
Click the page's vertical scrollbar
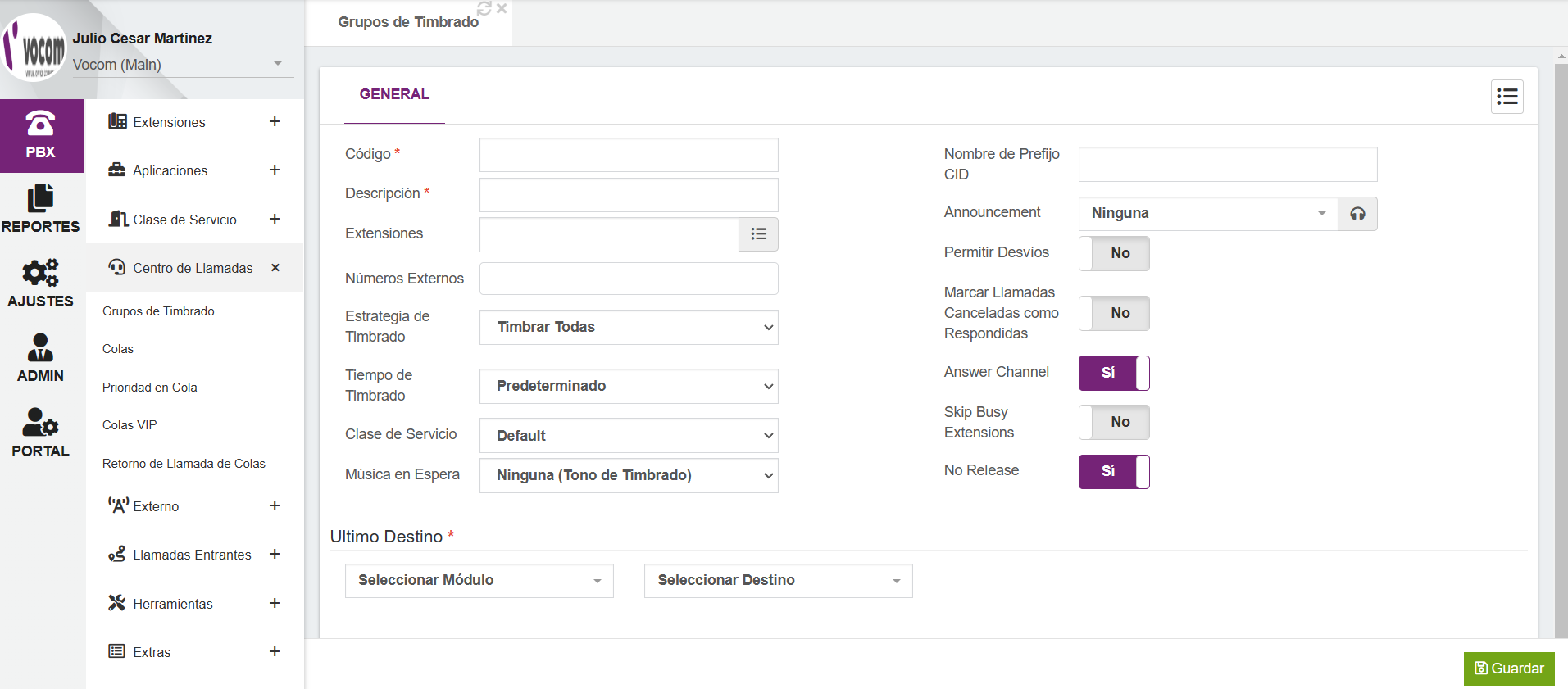1561,328
